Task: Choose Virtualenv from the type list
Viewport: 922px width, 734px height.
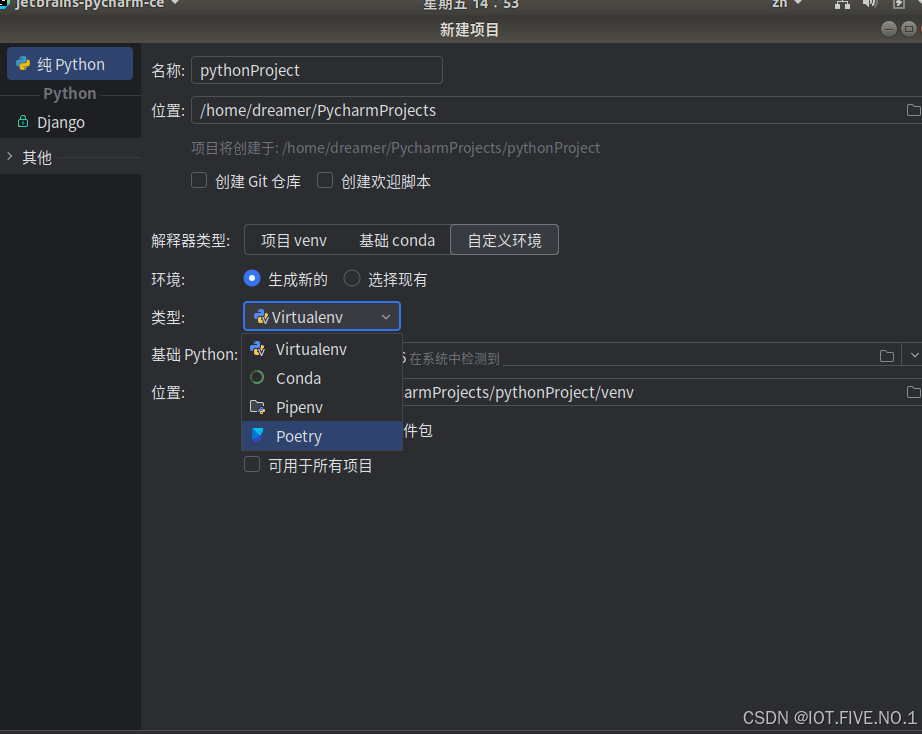Action: (x=322, y=349)
